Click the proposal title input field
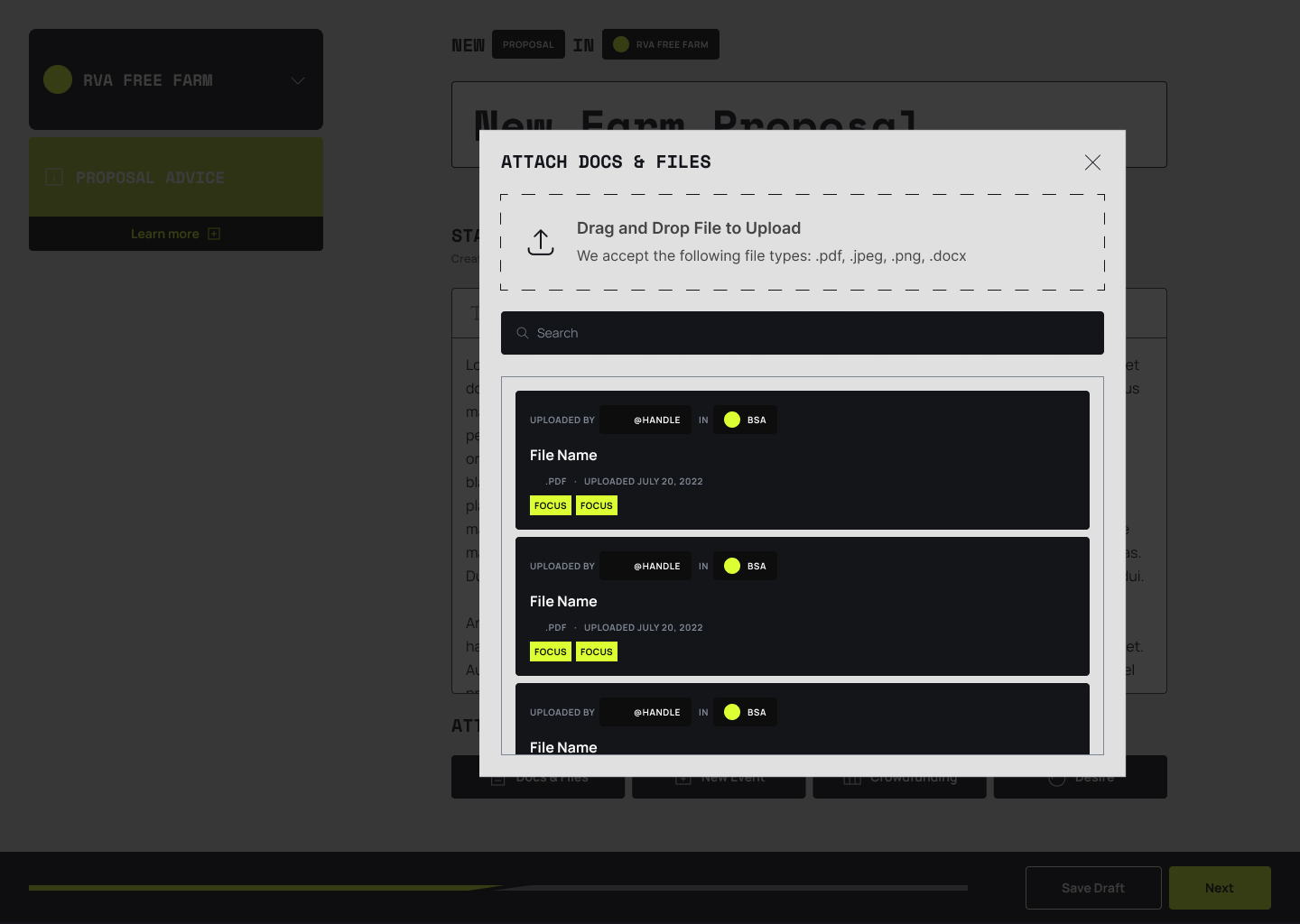The width and height of the screenshot is (1300, 924). pos(809,125)
